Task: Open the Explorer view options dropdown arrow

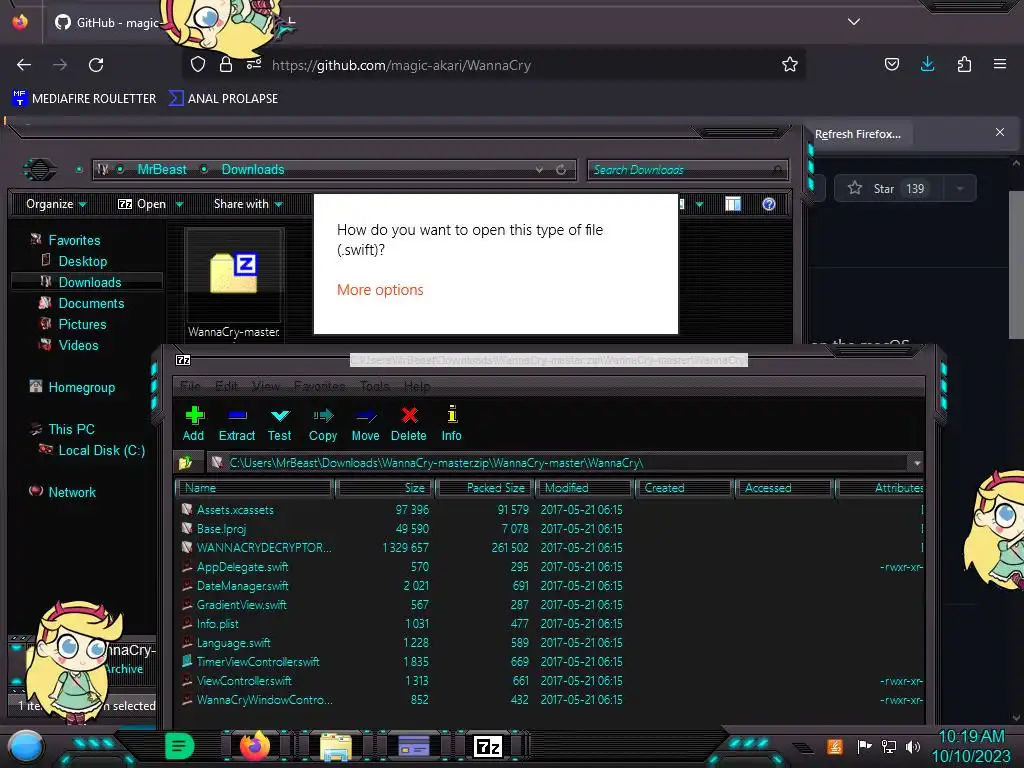Action: (x=699, y=204)
